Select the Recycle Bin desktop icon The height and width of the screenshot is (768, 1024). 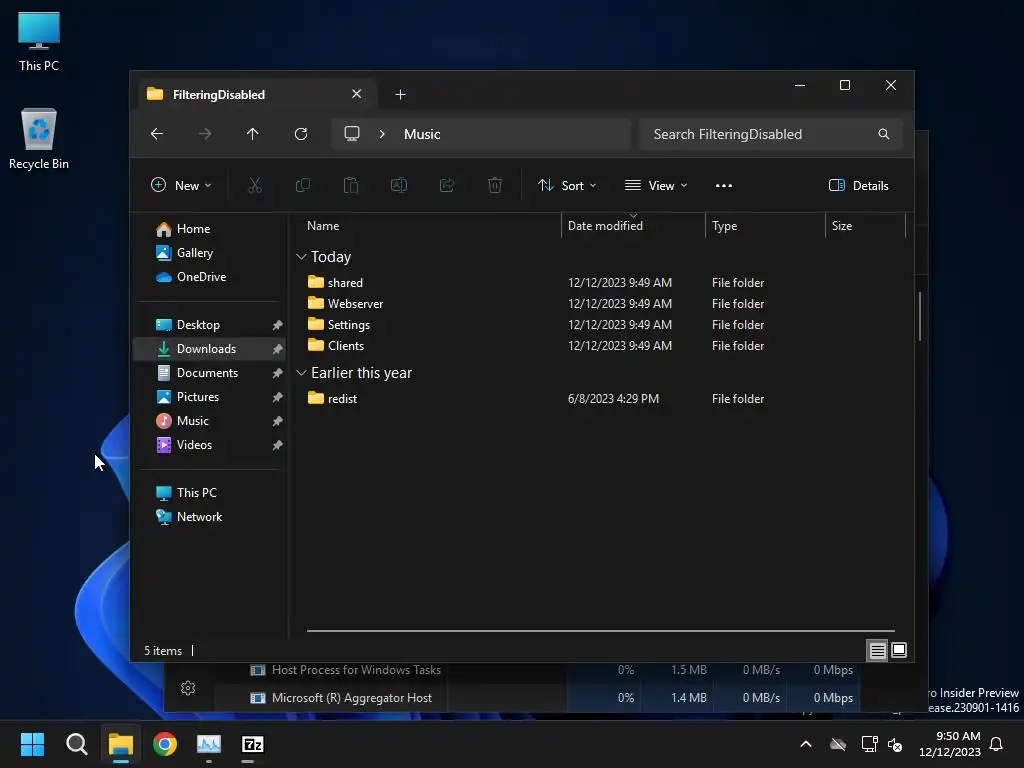[x=39, y=138]
